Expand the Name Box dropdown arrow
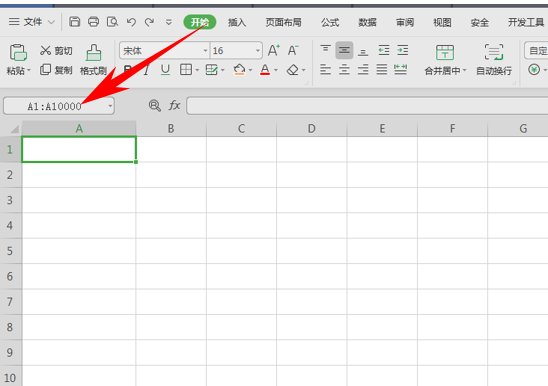 click(x=110, y=106)
